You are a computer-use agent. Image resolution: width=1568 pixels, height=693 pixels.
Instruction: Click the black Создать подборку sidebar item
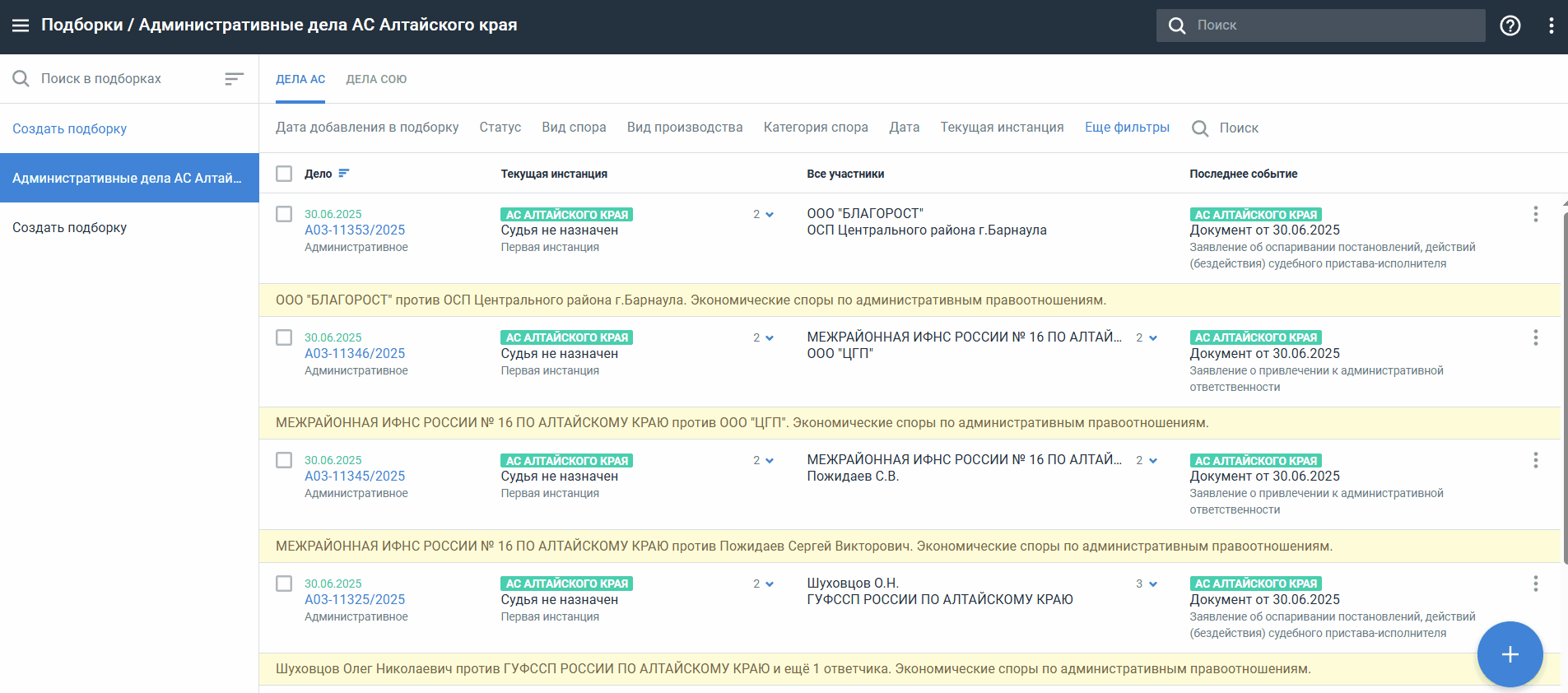coord(69,227)
